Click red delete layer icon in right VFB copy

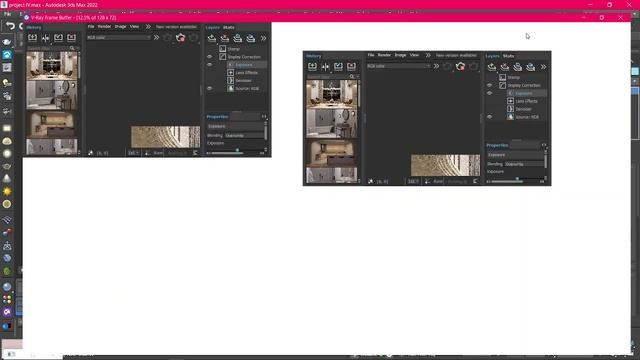505,67
